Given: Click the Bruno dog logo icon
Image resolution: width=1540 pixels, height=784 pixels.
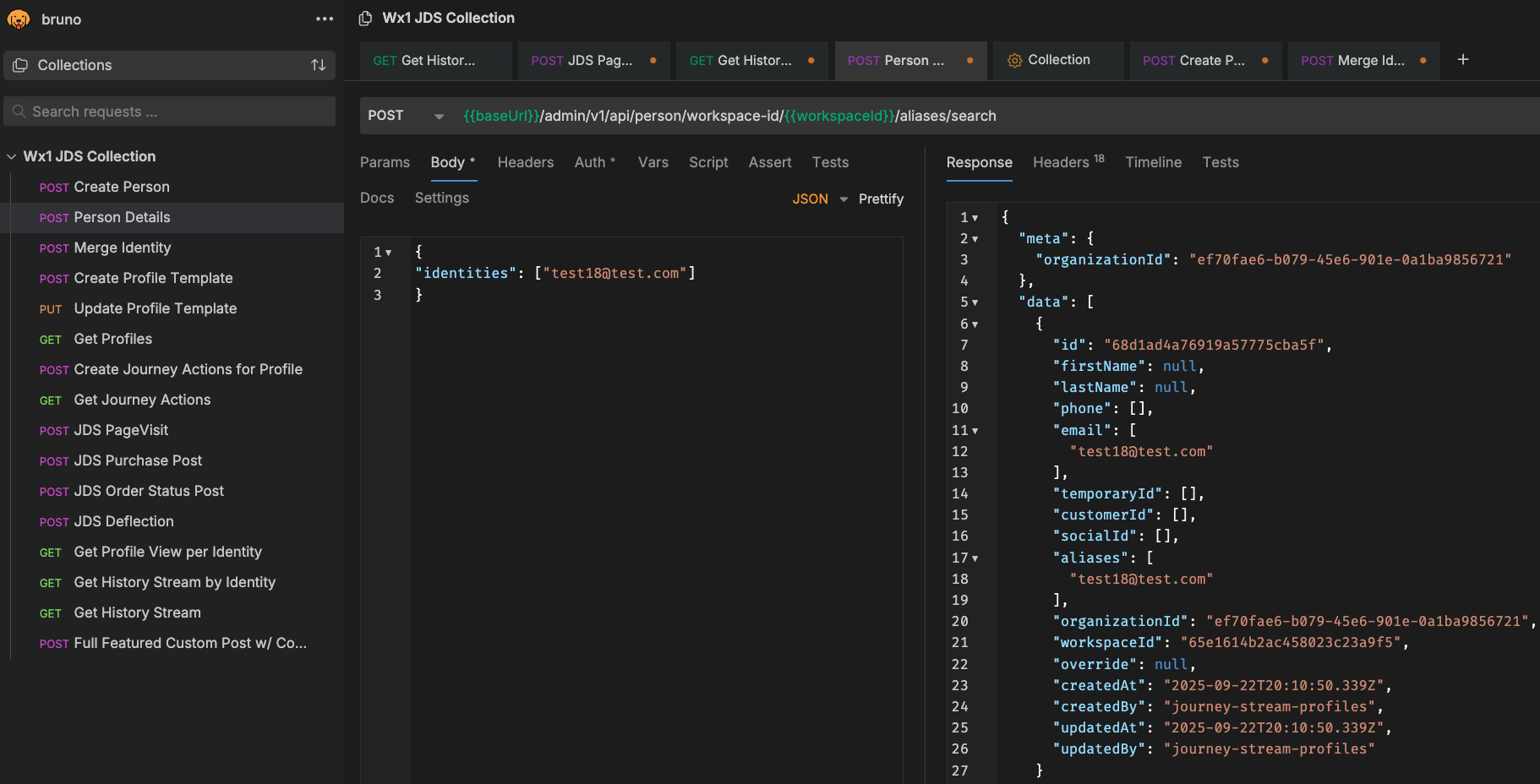Looking at the screenshot, I should click(19, 19).
